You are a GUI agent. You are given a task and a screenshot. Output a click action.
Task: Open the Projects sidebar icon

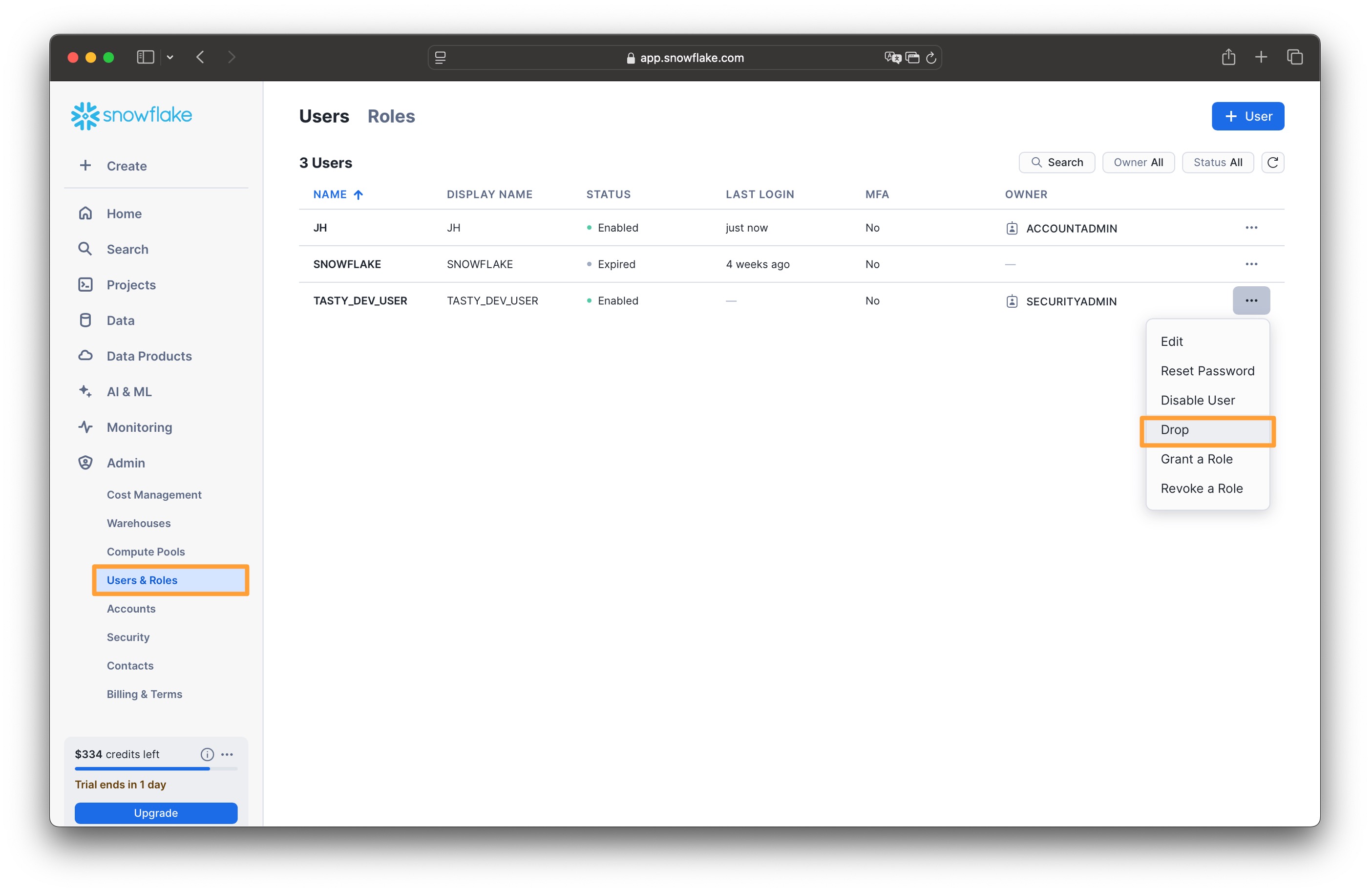tap(85, 284)
